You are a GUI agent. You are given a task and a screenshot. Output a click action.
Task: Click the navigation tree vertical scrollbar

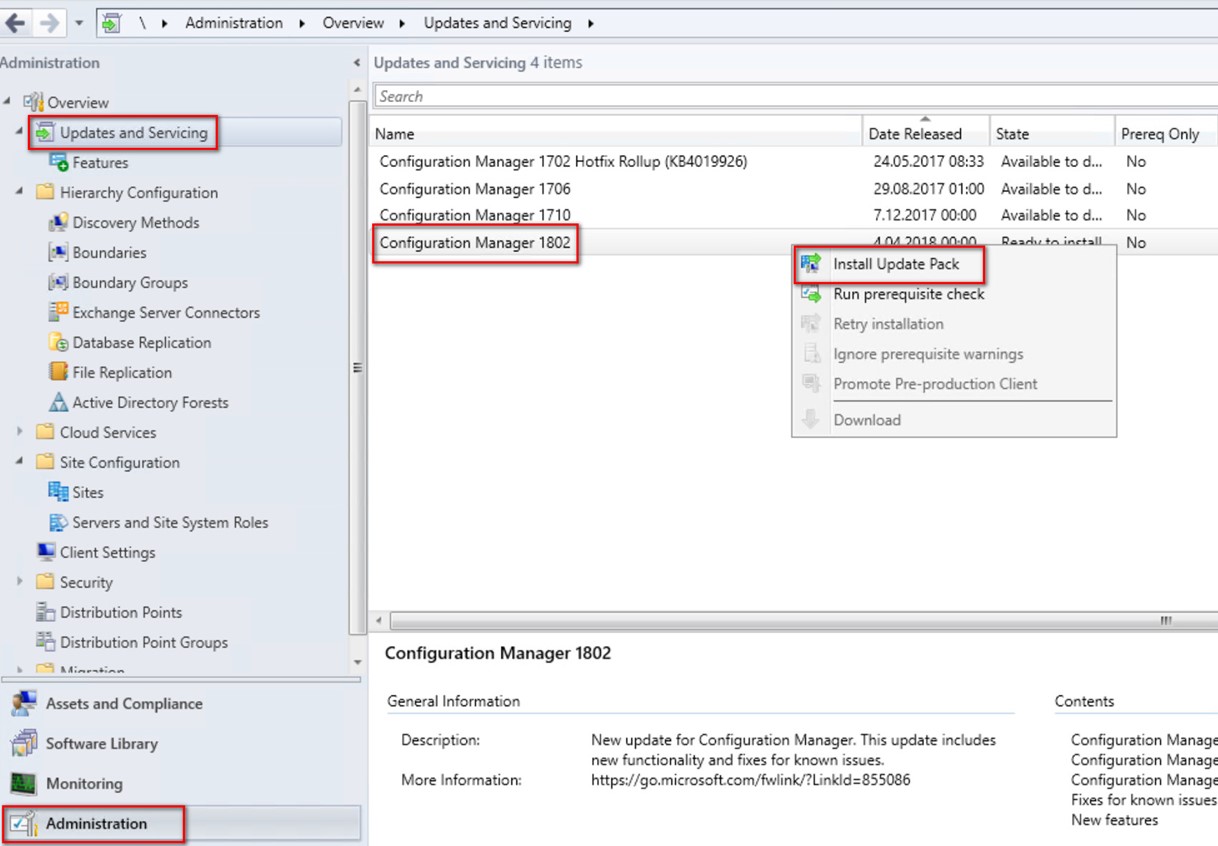click(x=358, y=366)
